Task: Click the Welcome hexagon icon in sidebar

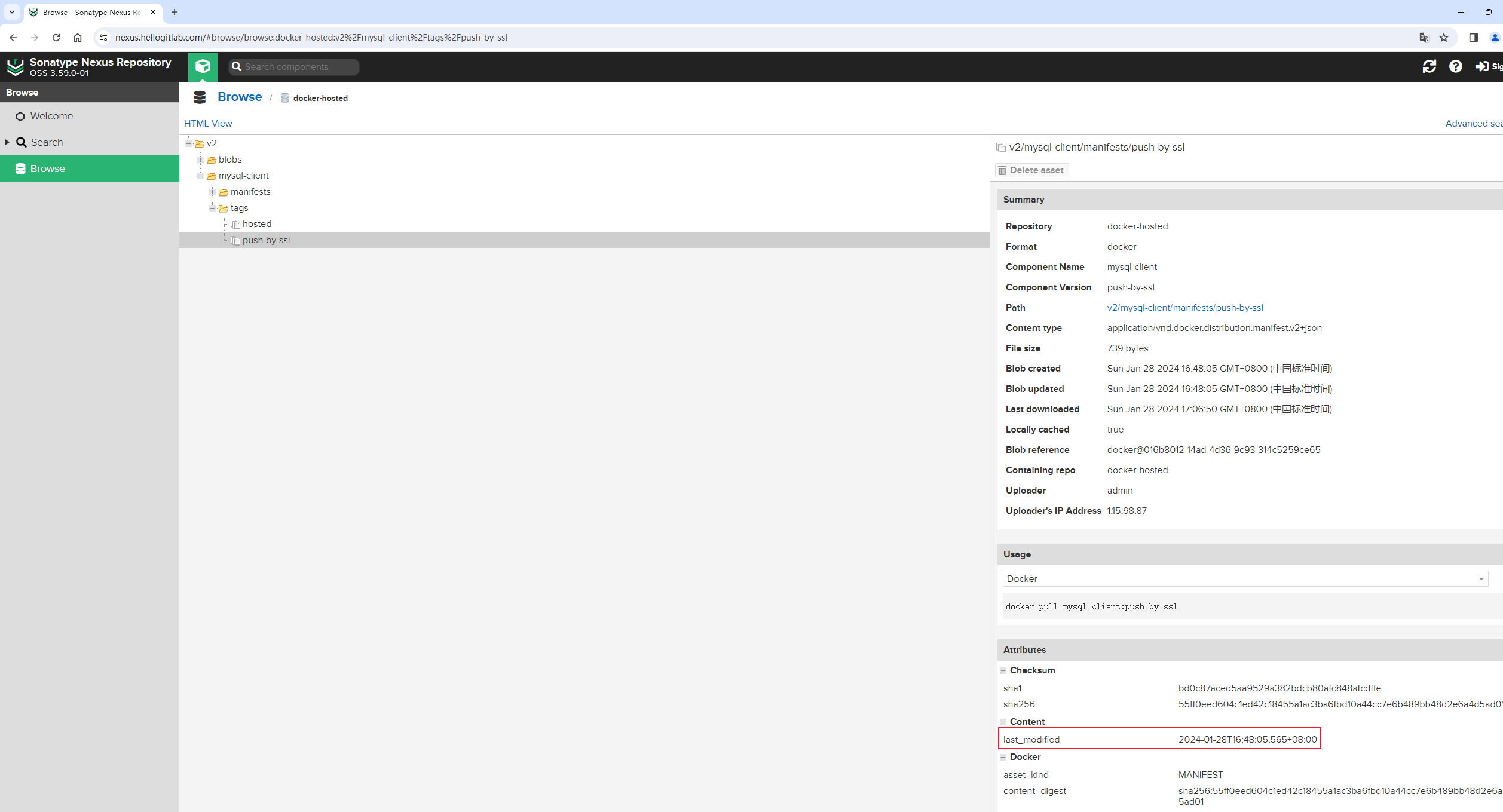Action: click(x=20, y=117)
